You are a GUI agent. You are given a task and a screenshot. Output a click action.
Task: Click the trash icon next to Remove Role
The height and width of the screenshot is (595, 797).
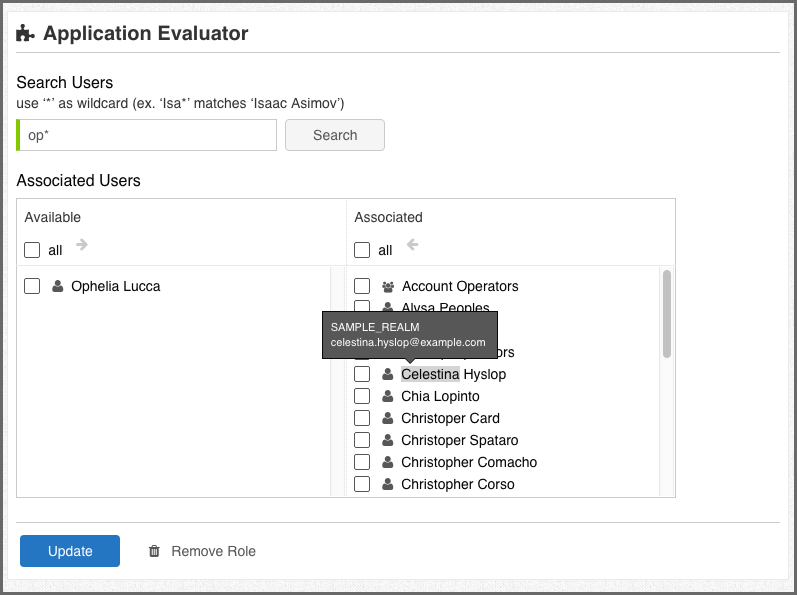[154, 551]
